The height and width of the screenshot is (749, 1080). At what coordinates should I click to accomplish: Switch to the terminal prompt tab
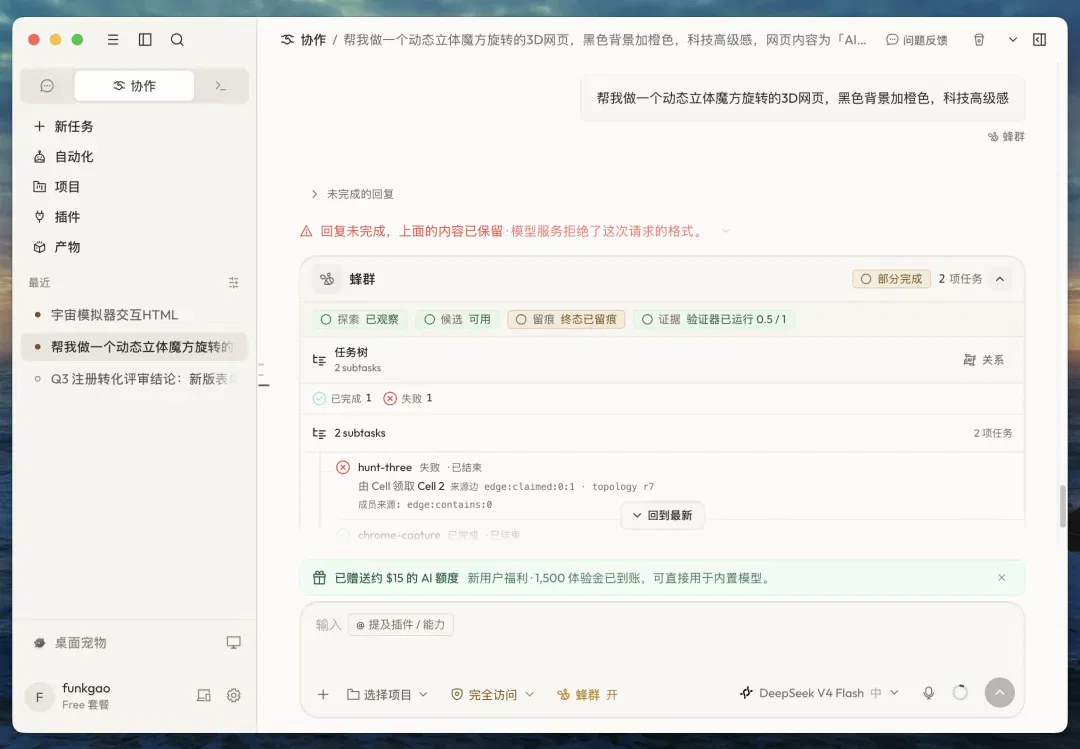[x=220, y=86]
